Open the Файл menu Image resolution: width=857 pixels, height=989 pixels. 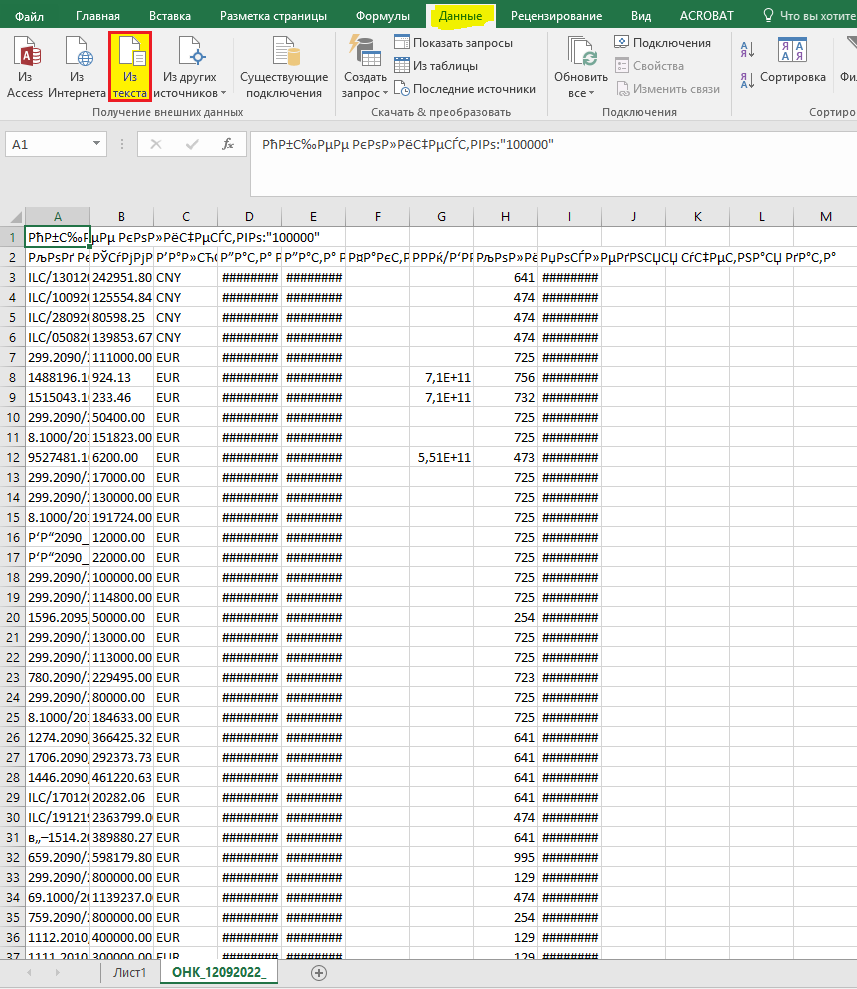(x=30, y=16)
